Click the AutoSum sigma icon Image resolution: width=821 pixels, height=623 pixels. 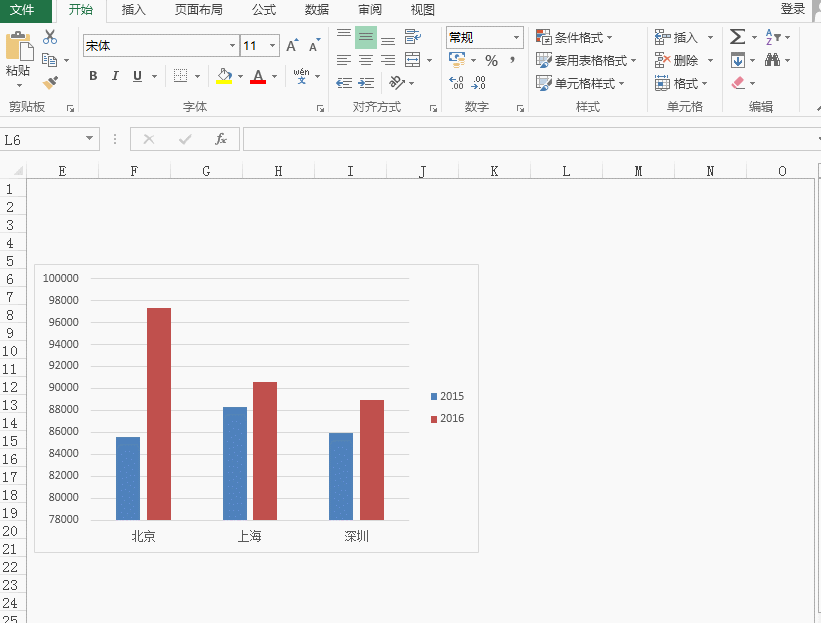[737, 37]
